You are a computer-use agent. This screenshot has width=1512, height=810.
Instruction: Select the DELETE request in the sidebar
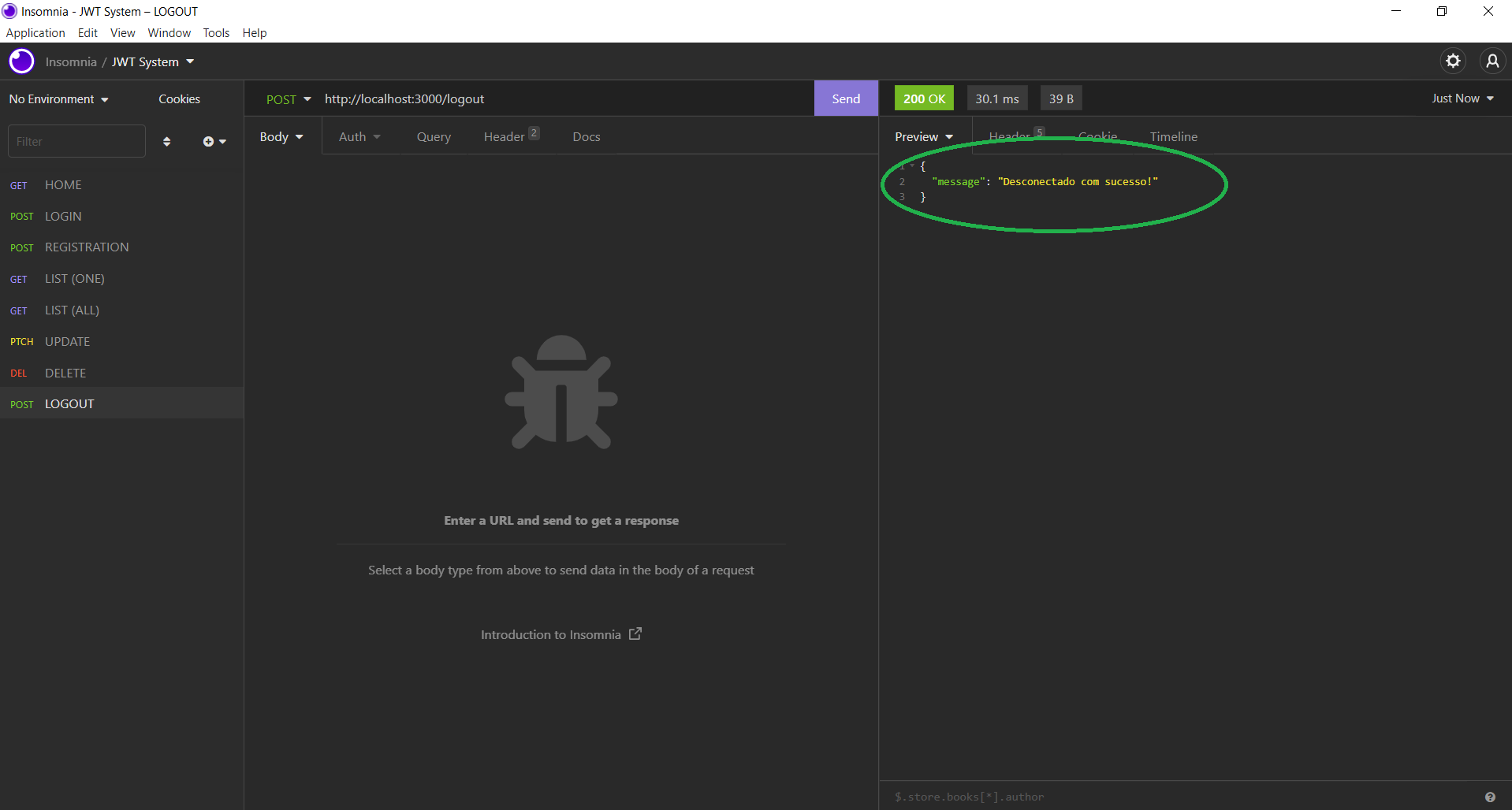[x=65, y=373]
